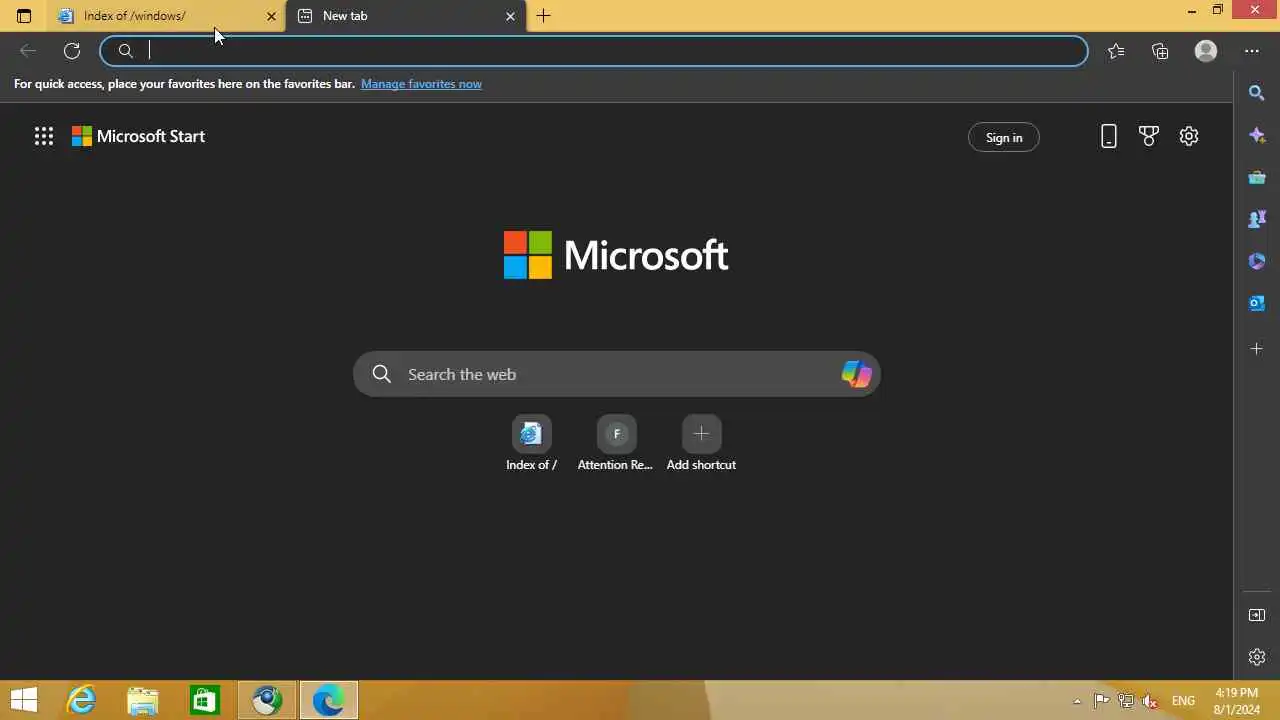Open a new tab with plus button
Image resolution: width=1280 pixels, height=720 pixels.
tap(543, 16)
